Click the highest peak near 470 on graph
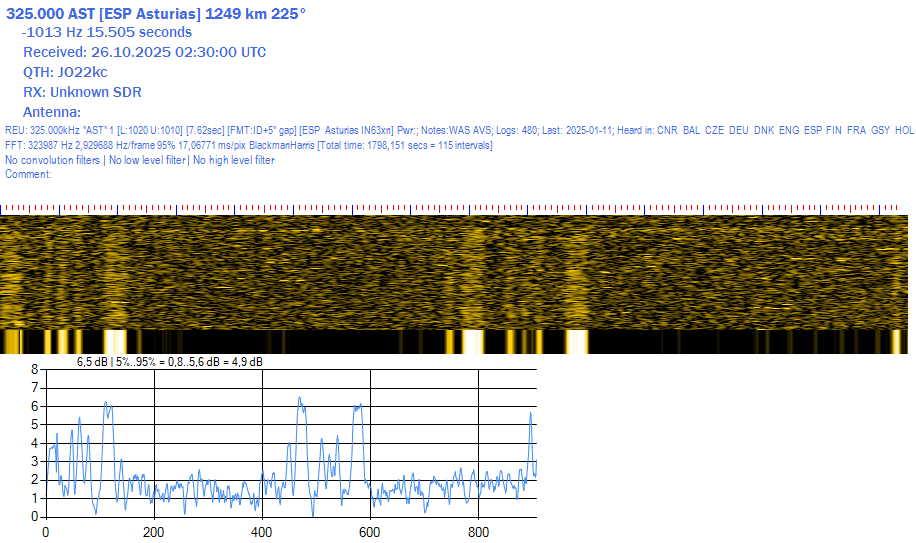Viewport: 916px width, 543px height. (x=299, y=398)
